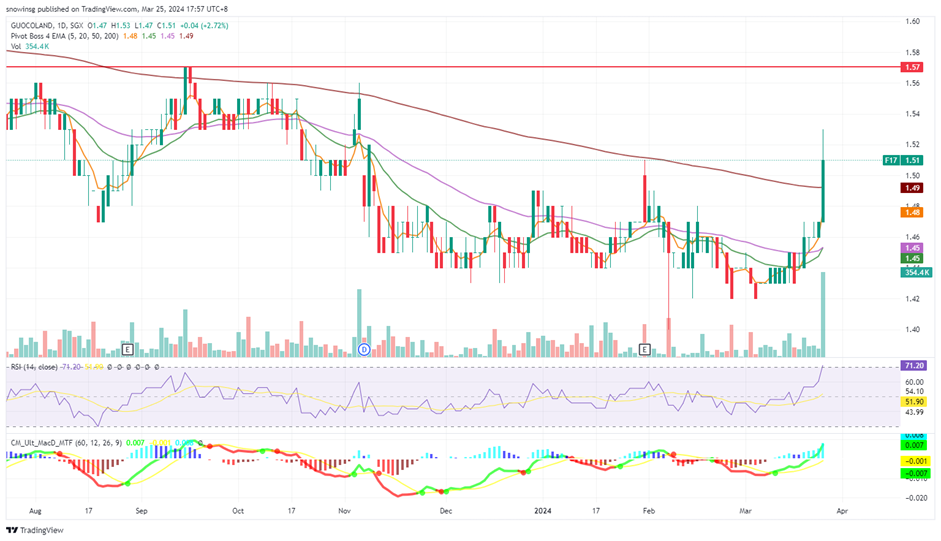941x541 pixels.
Task: Select the GUOCOLAND, 1D, SGX legend title
Action: (47, 26)
